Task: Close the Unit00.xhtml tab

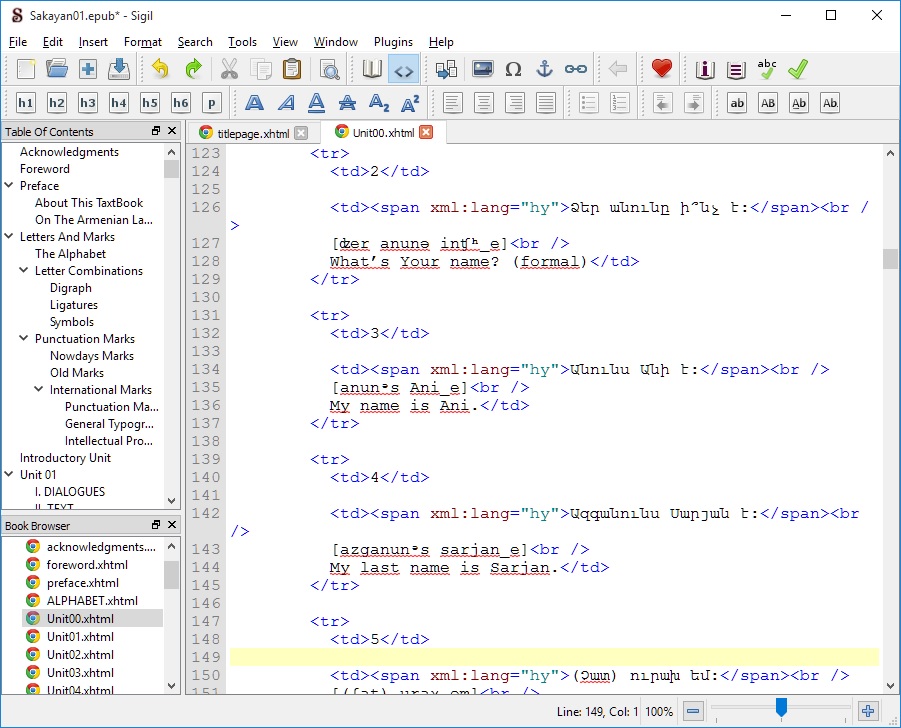Action: coord(426,132)
